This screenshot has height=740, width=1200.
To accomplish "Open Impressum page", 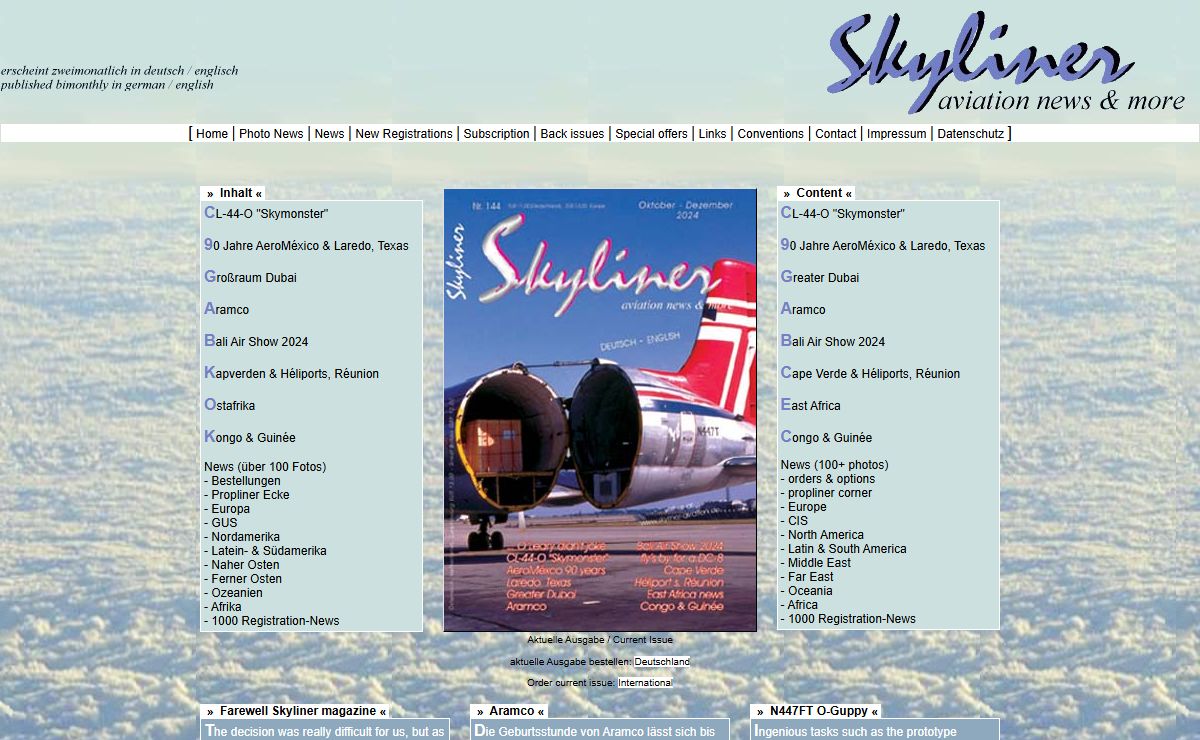I will (896, 134).
